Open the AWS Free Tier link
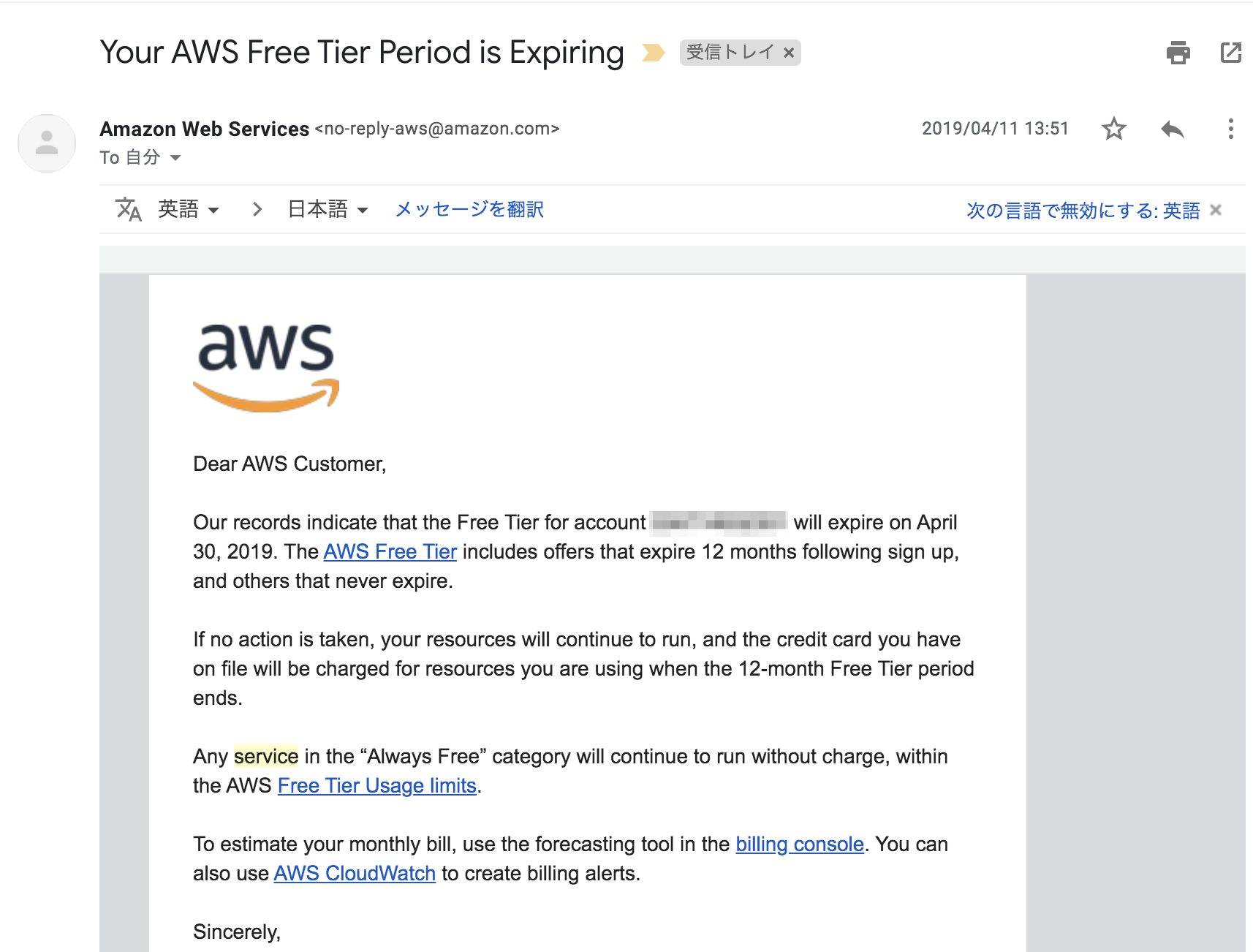Image resolution: width=1253 pixels, height=952 pixels. click(390, 551)
